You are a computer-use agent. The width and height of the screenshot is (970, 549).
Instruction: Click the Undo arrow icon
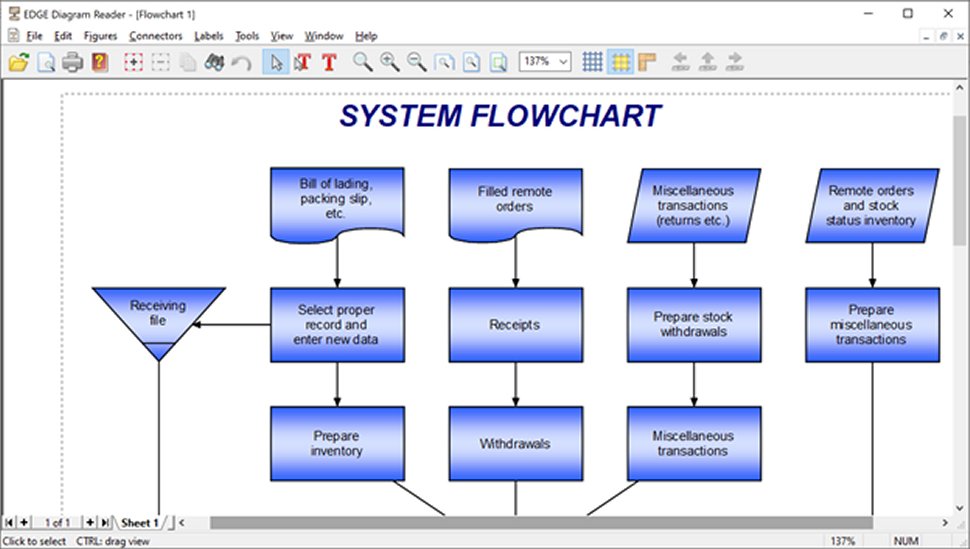pyautogui.click(x=241, y=63)
